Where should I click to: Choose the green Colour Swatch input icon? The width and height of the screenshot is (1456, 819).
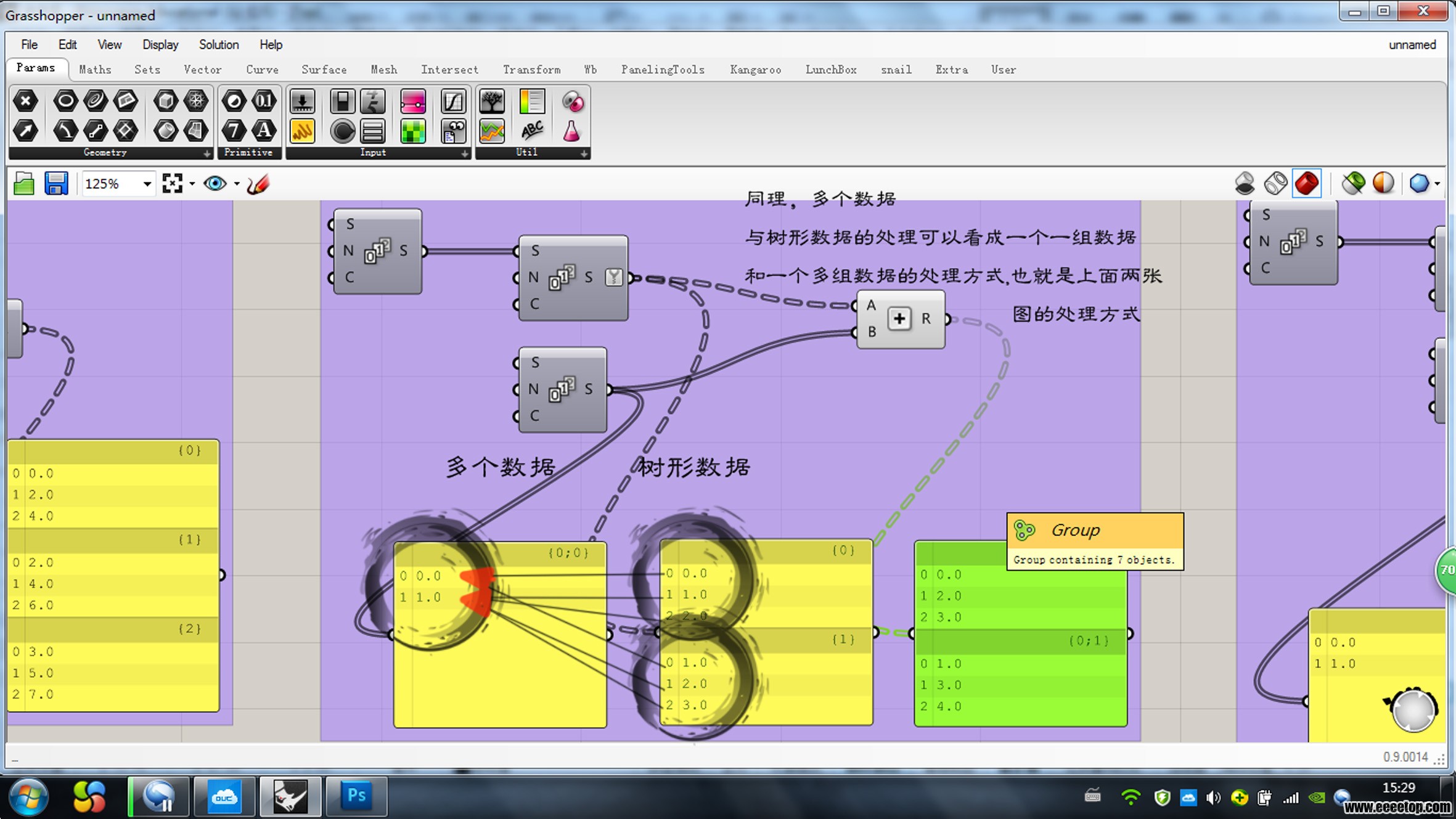coord(412,131)
